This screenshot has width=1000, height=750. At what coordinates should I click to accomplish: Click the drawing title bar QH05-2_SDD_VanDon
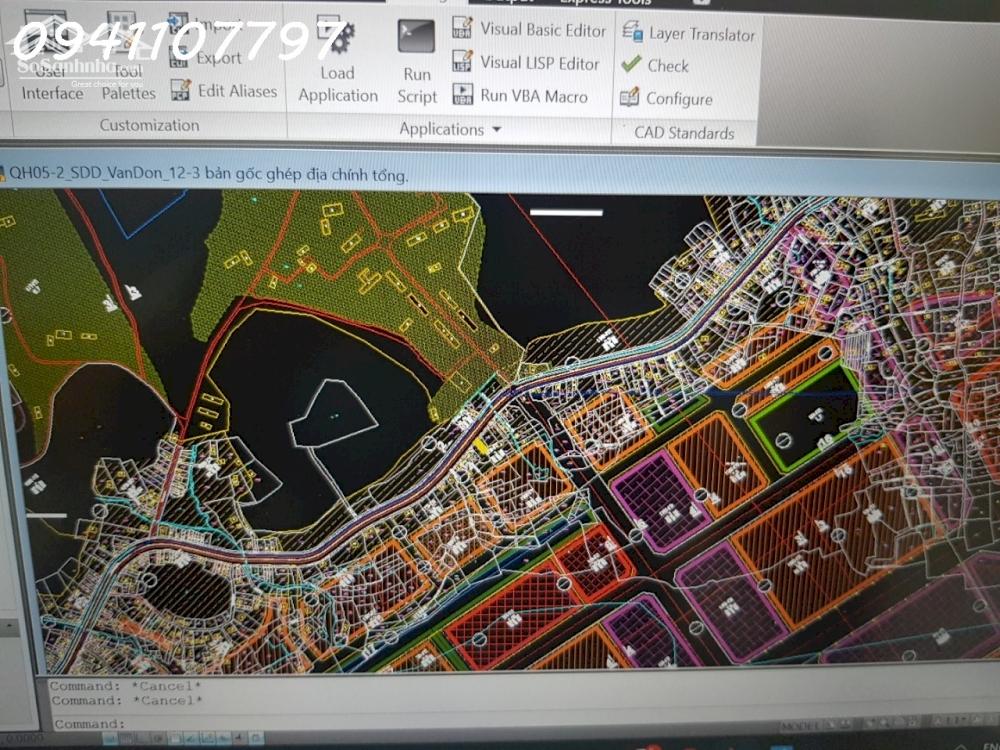208,174
